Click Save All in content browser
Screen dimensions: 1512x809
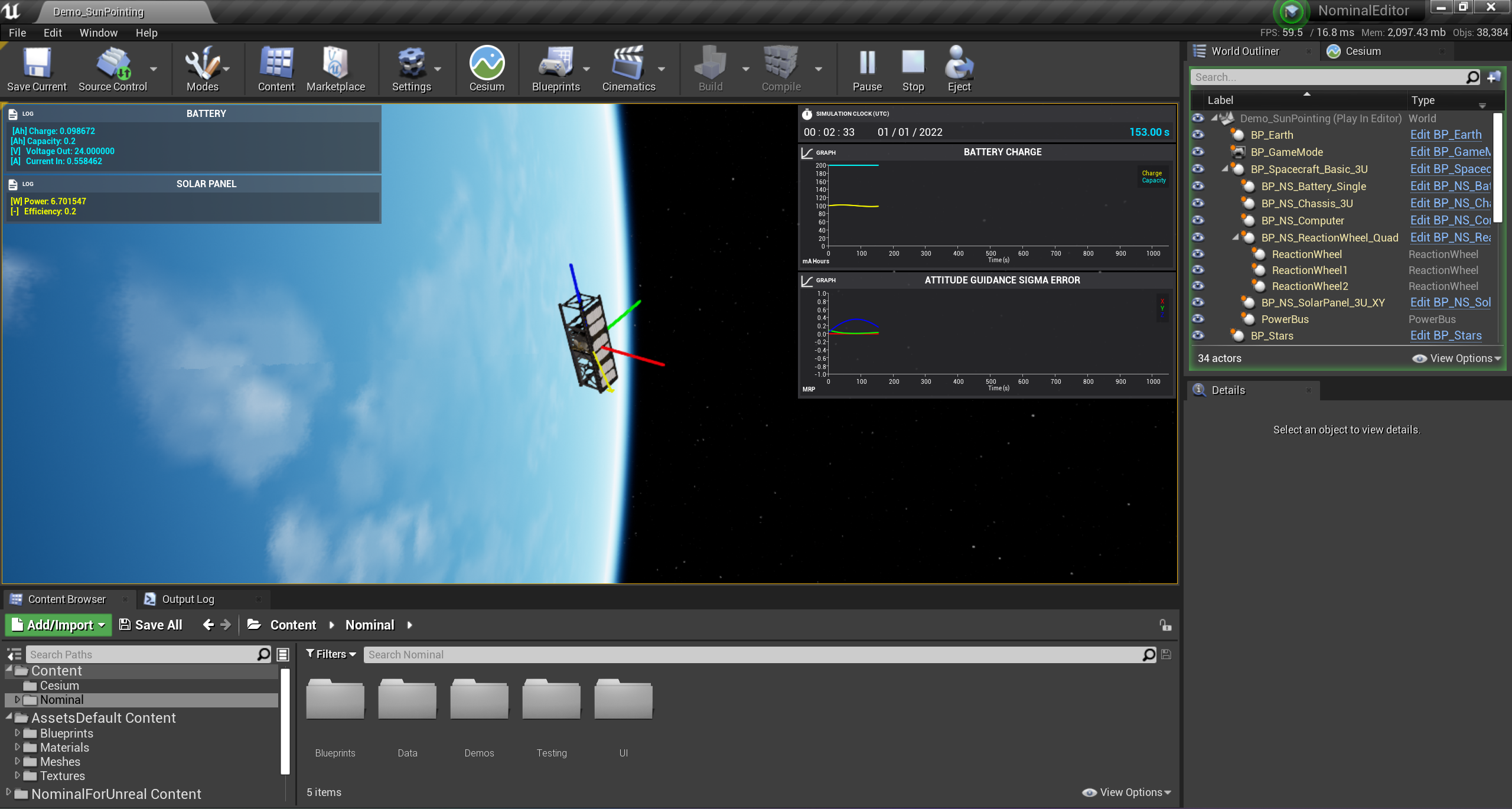pos(151,625)
